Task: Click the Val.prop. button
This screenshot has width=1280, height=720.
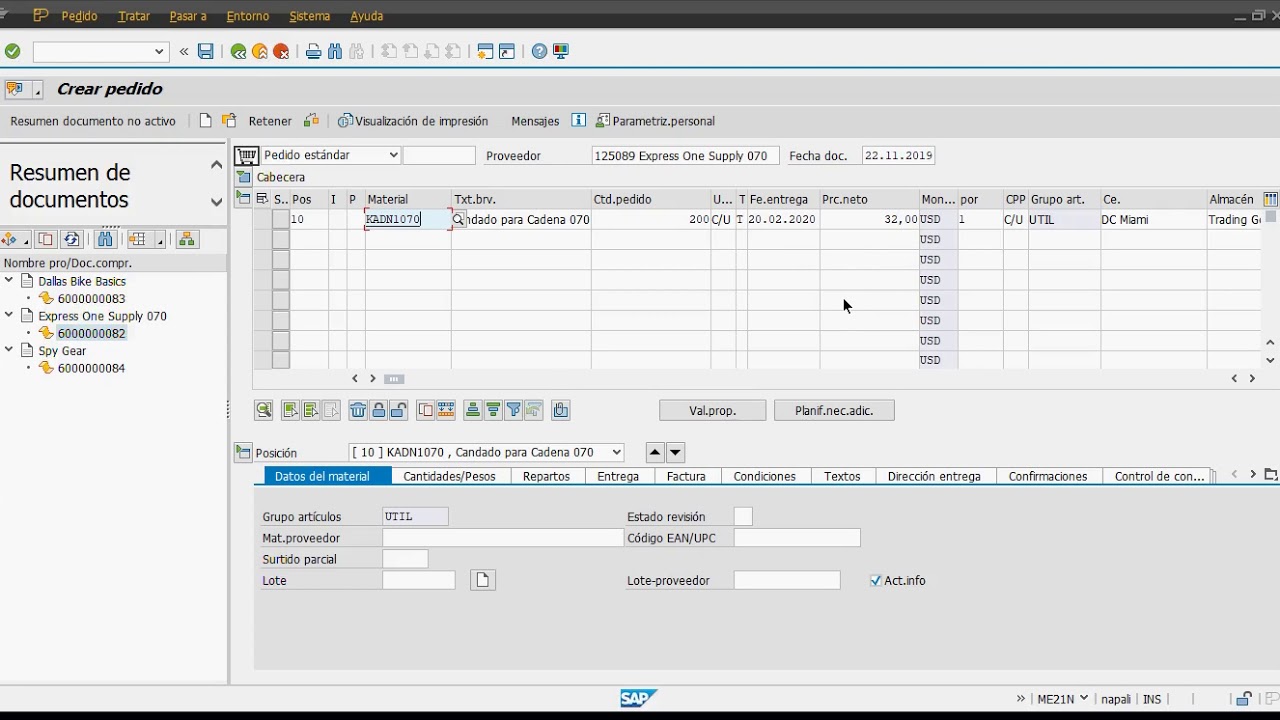Action: coord(713,410)
